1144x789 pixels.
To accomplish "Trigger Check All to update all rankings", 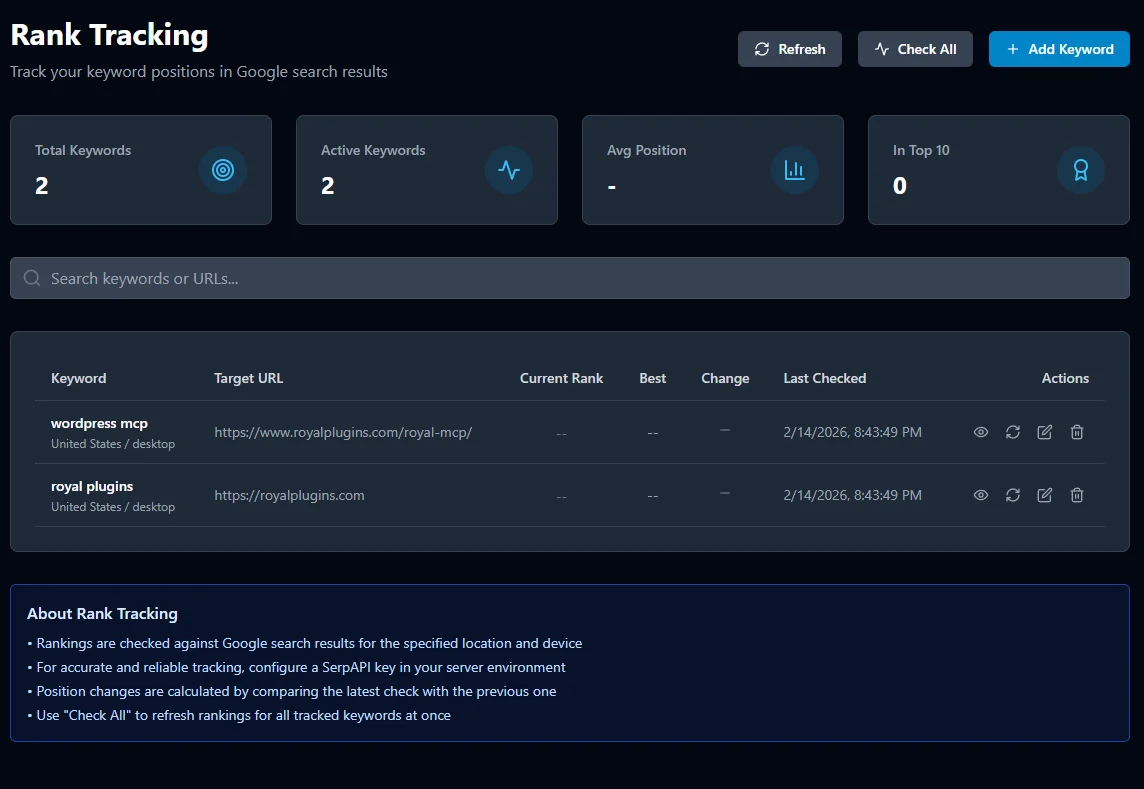I will click(915, 48).
